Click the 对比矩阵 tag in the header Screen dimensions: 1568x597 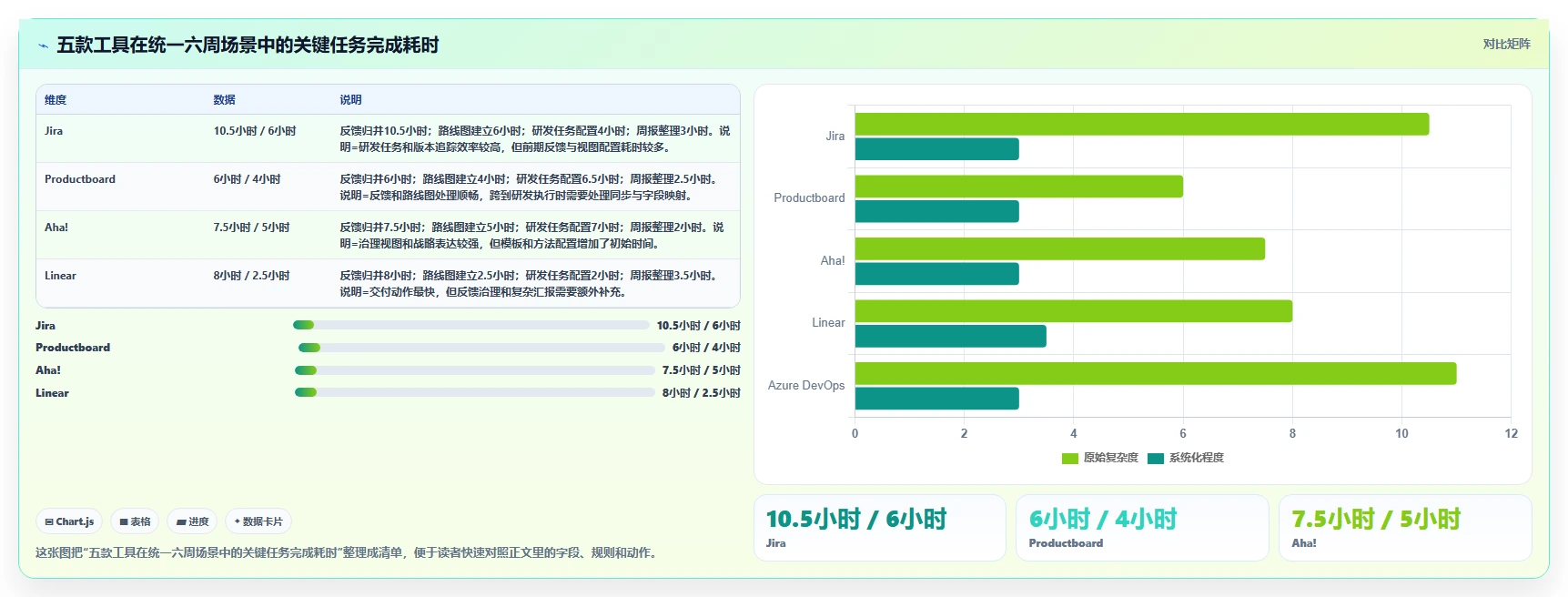pos(1506,44)
